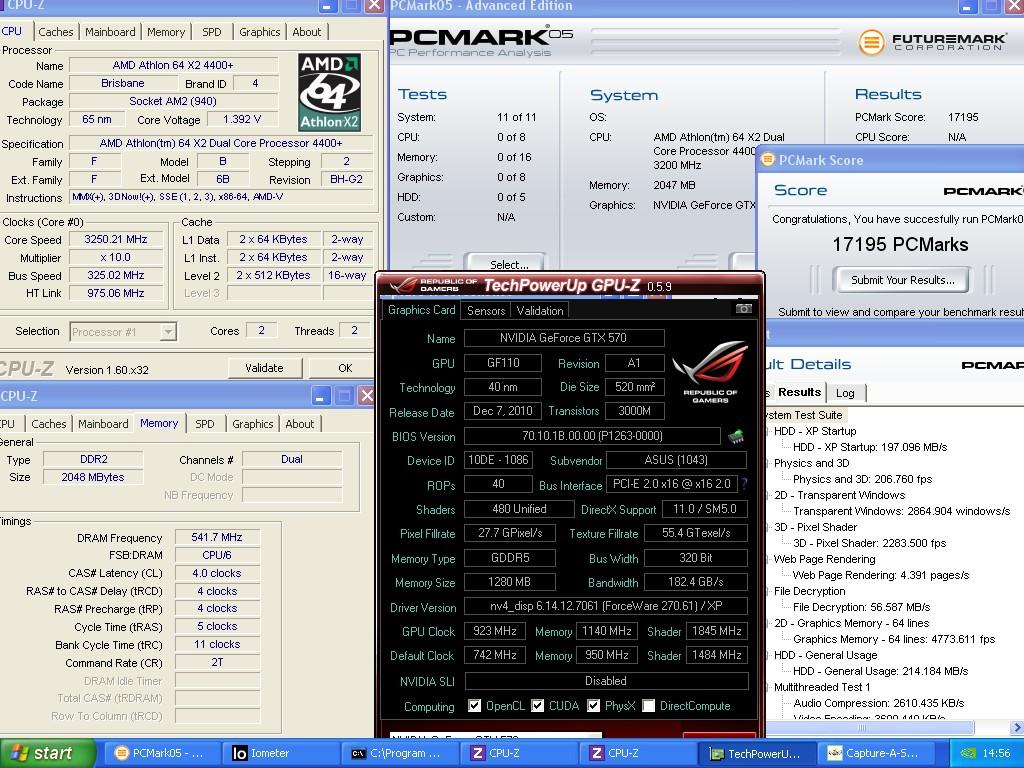Viewport: 1024px width, 768px height.
Task: Click the system tray icon by the clock
Action: point(968,754)
